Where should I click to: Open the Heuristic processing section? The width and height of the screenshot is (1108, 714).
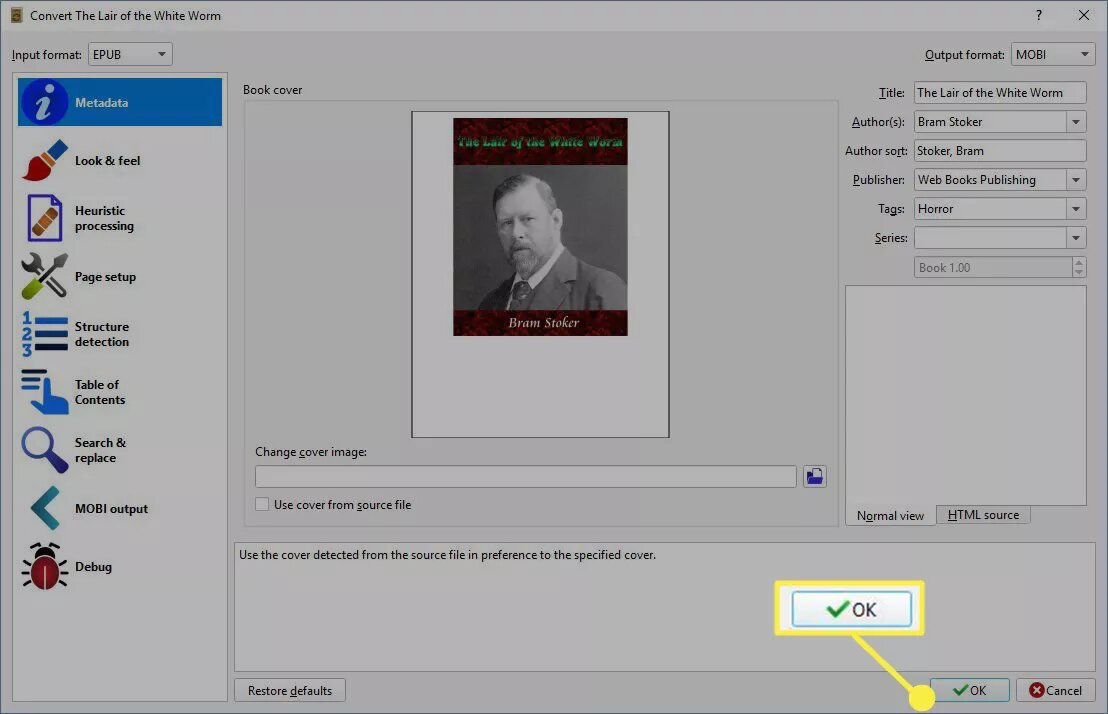(44, 218)
